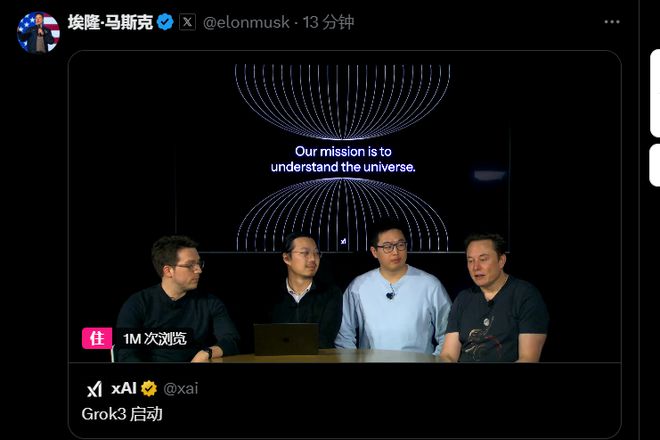The image size is (660, 440).
Task: Click the X affiliate badge icon
Action: pos(187,22)
